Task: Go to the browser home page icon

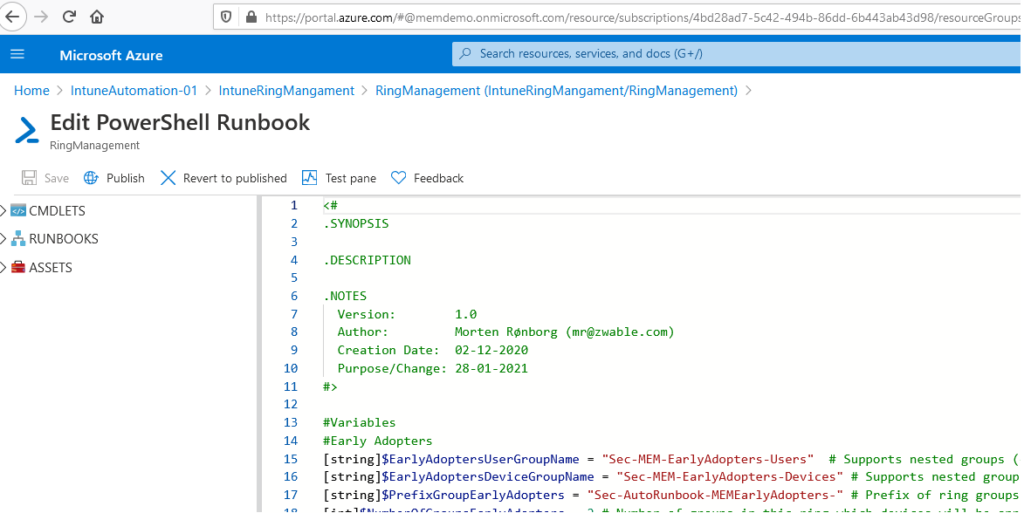Action: (x=97, y=17)
